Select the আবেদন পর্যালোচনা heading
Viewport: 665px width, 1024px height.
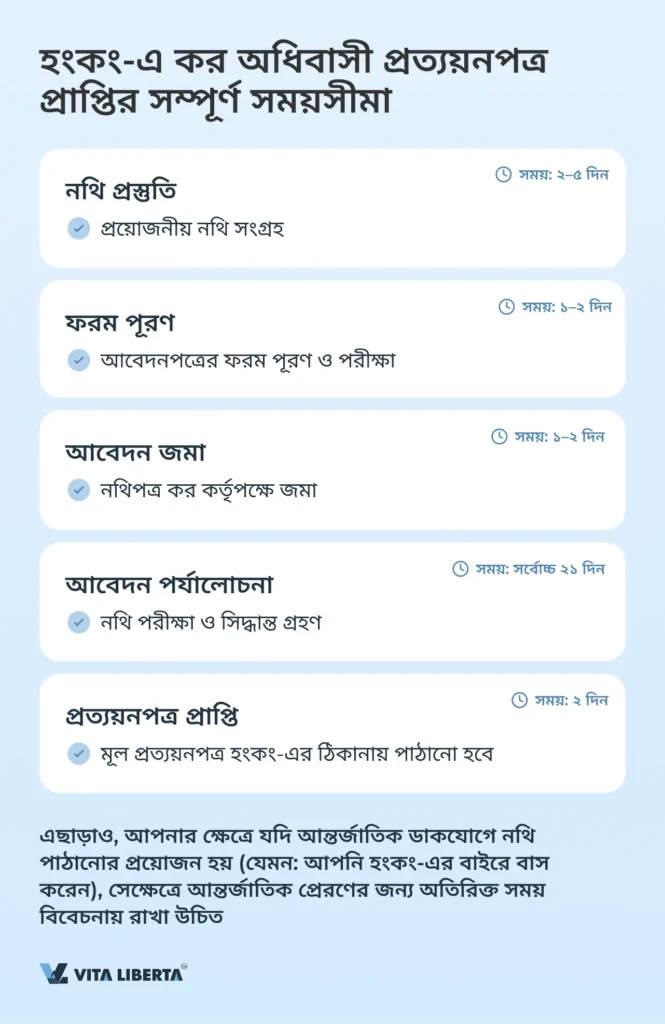(169, 584)
